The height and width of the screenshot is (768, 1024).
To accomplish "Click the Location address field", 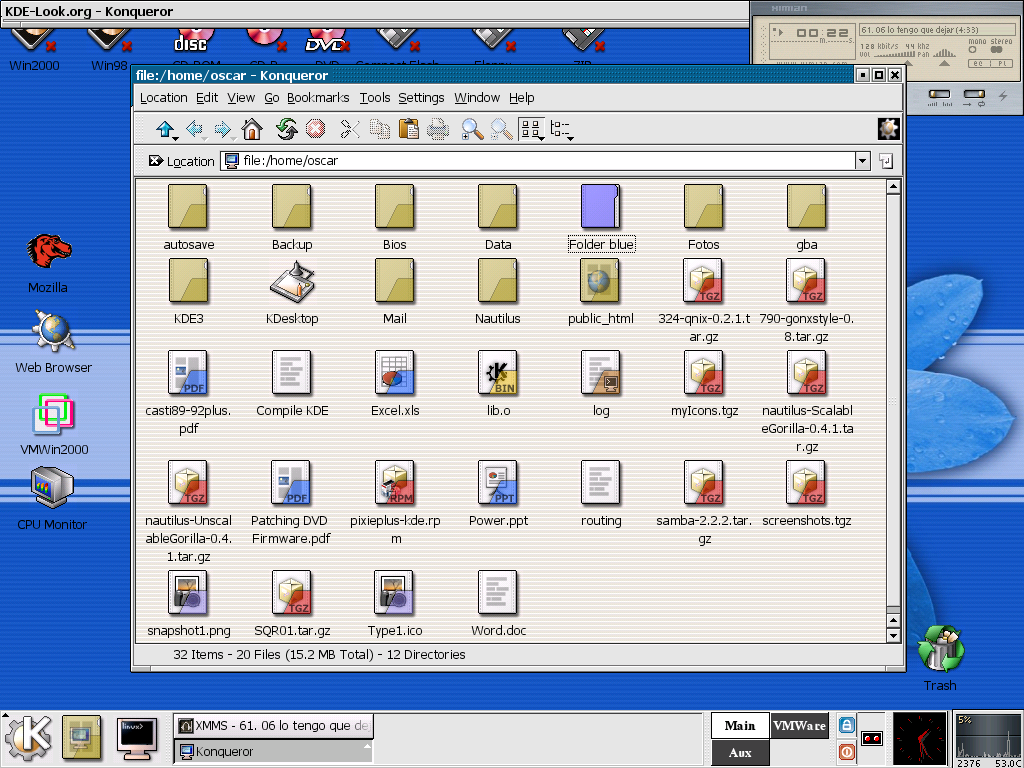I will [x=538, y=161].
